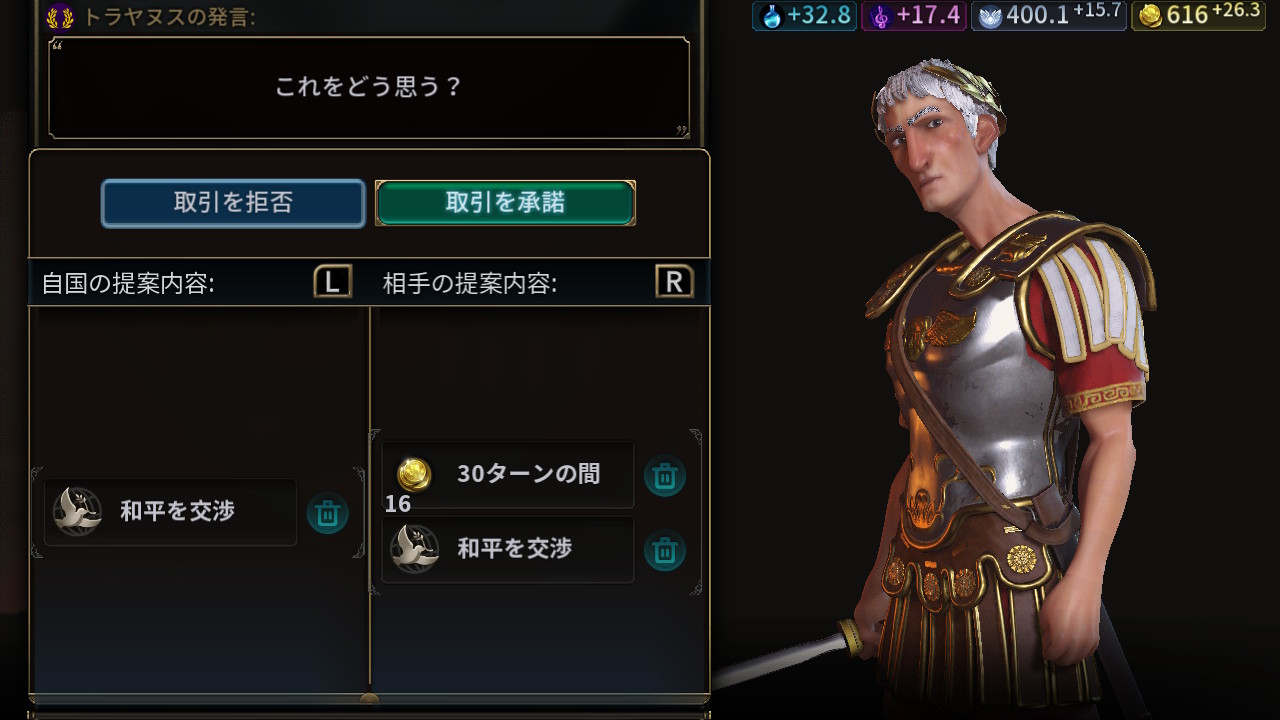Image resolution: width=1280 pixels, height=720 pixels.
Task: Click the Roman laurel icon beside トラヤヌスの発言
Action: (x=60, y=16)
